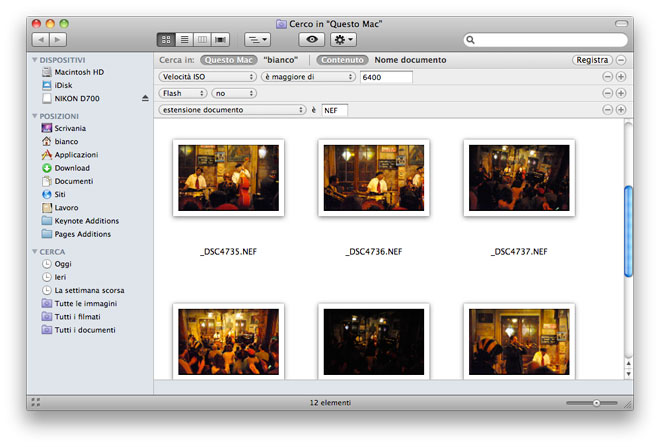Click the scroll down arrow

pyautogui.click(x=628, y=374)
